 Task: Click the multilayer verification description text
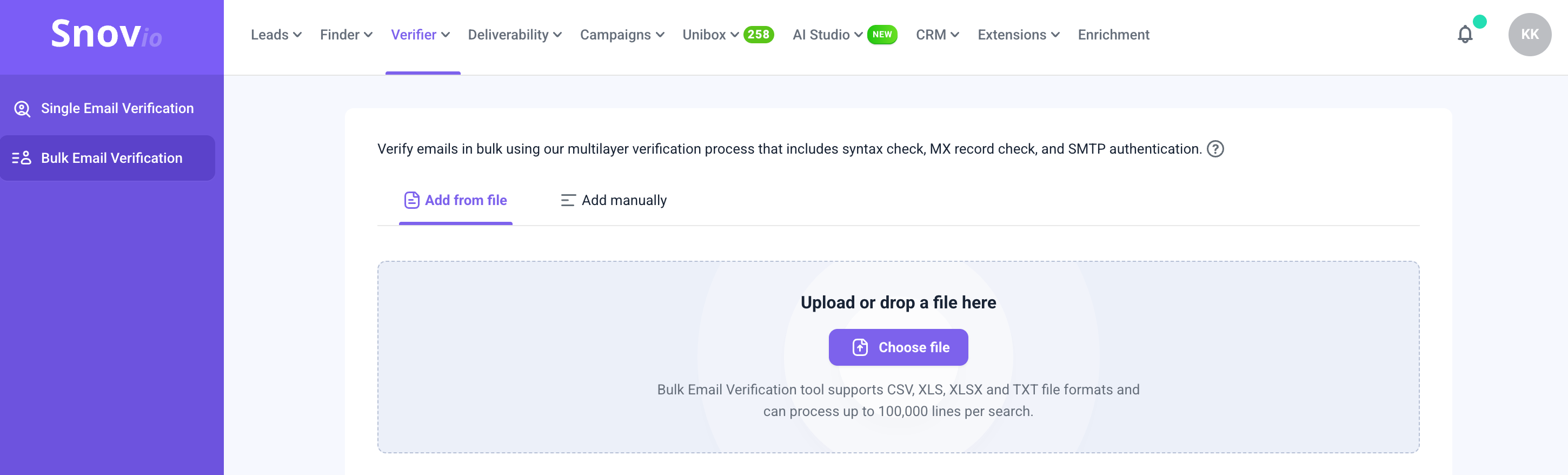(x=789, y=149)
